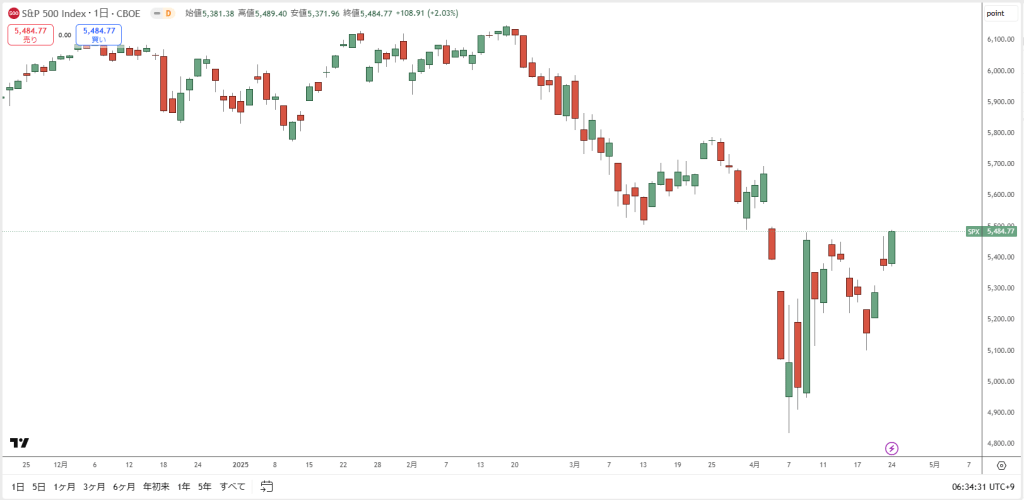The image size is (1024, 500).
Task: Click the 始値5,381.38 open value
Action: [x=209, y=13]
